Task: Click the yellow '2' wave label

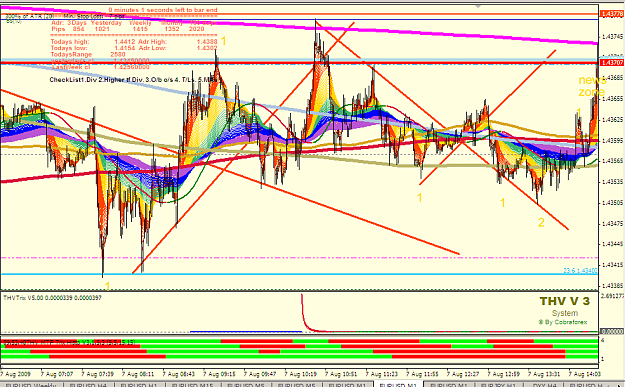Action: click(541, 222)
